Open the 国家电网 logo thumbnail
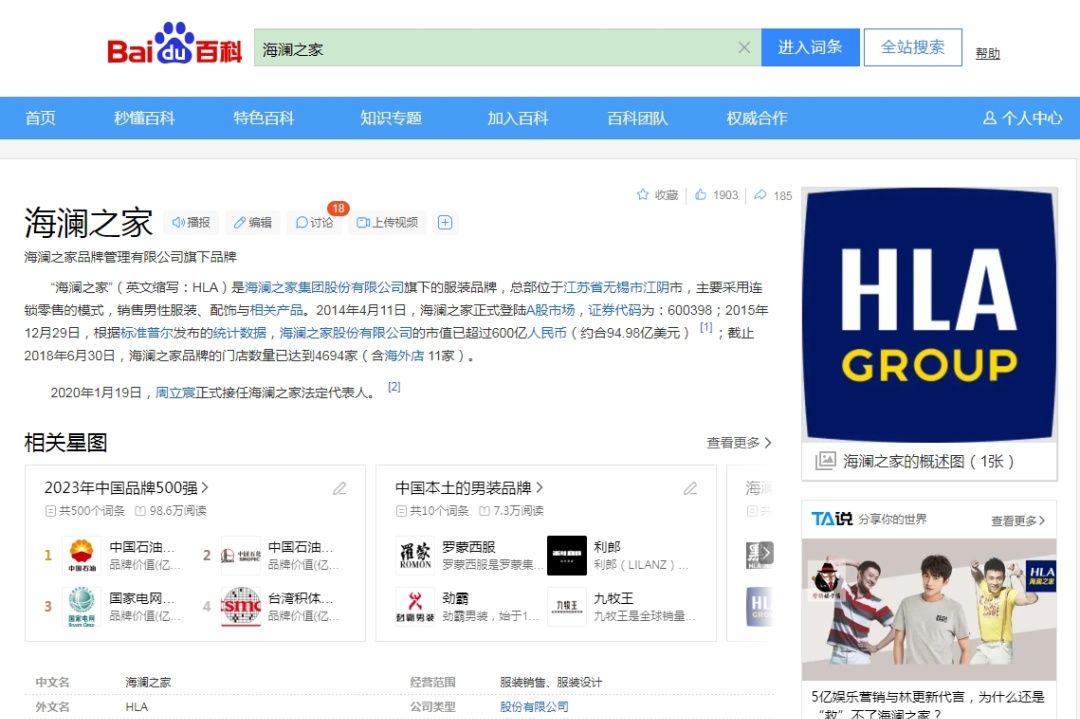This screenshot has height=719, width=1080. (81, 607)
